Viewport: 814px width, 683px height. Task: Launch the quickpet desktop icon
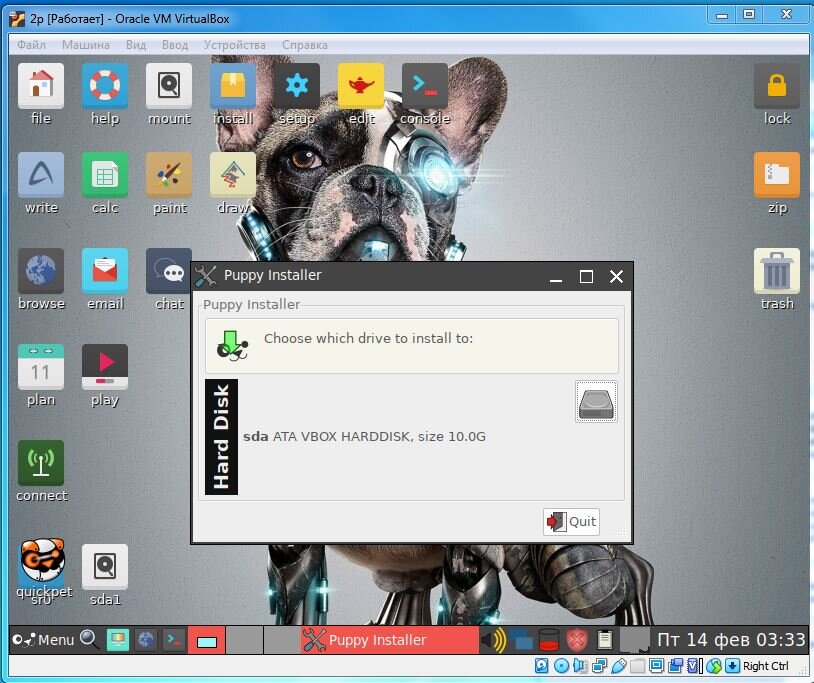click(42, 561)
